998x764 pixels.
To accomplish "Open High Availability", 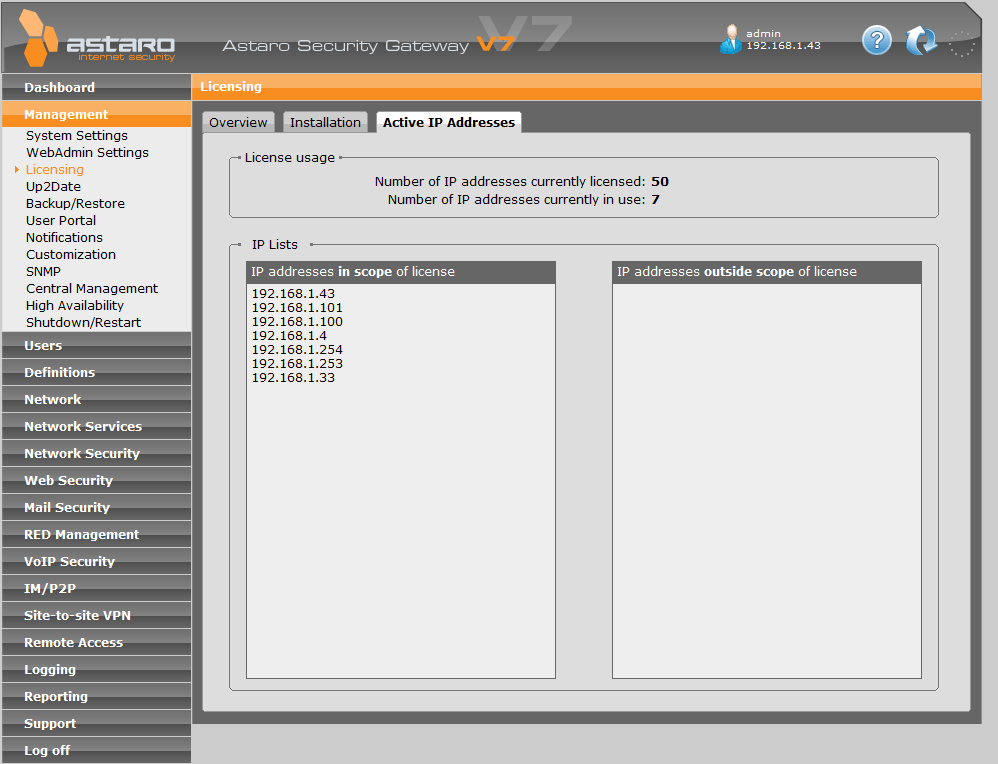I will (x=74, y=306).
